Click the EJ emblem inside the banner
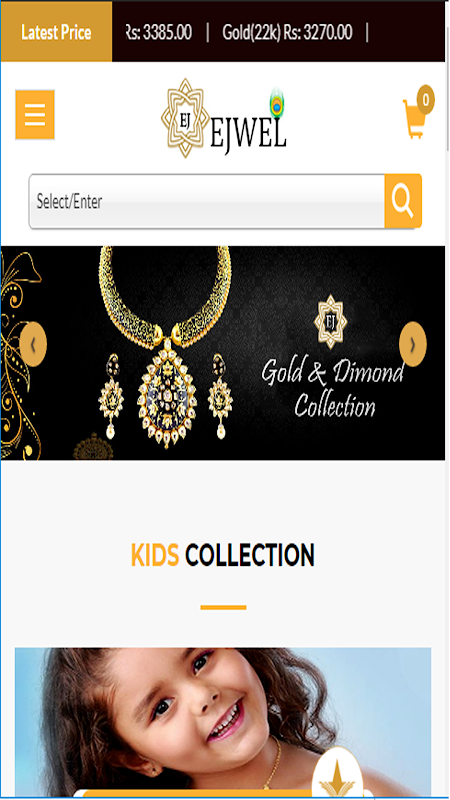Viewport: 450px width, 800px height. coord(331,321)
